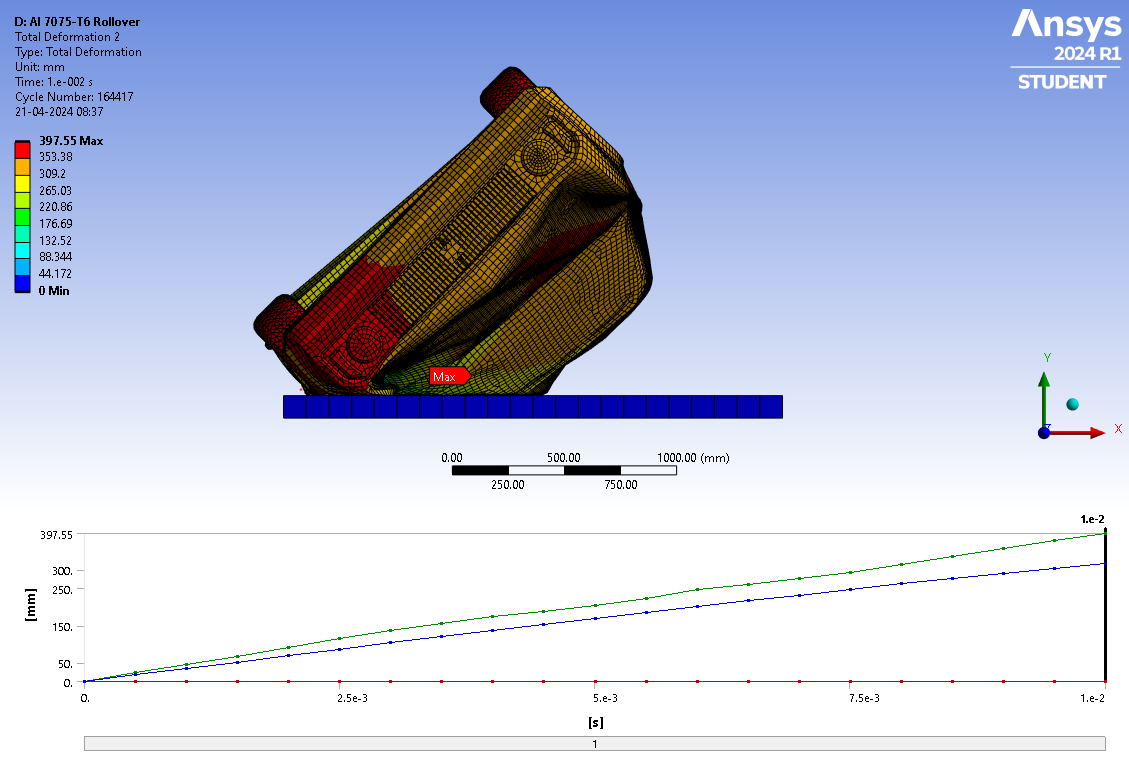Click the orange legend color band
The width and height of the screenshot is (1129, 763).
(22, 167)
